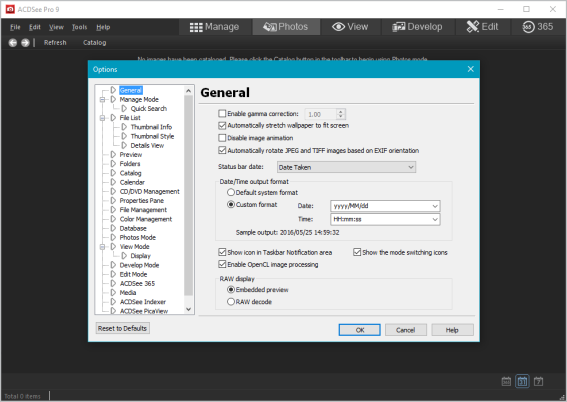
Task: Toggle Show the mode switching icons
Action: pyautogui.click(x=357, y=252)
